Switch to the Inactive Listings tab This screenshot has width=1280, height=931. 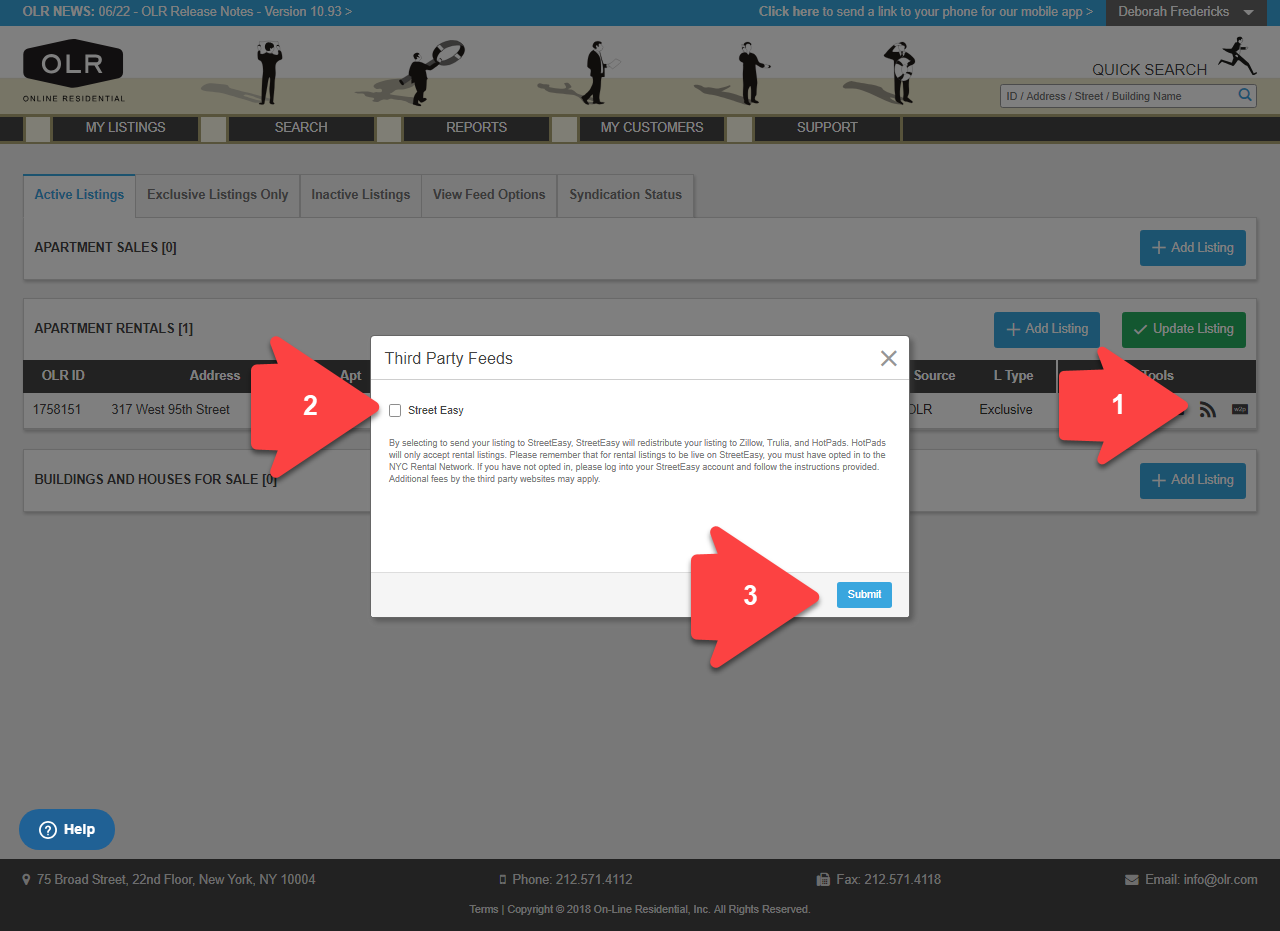point(361,195)
